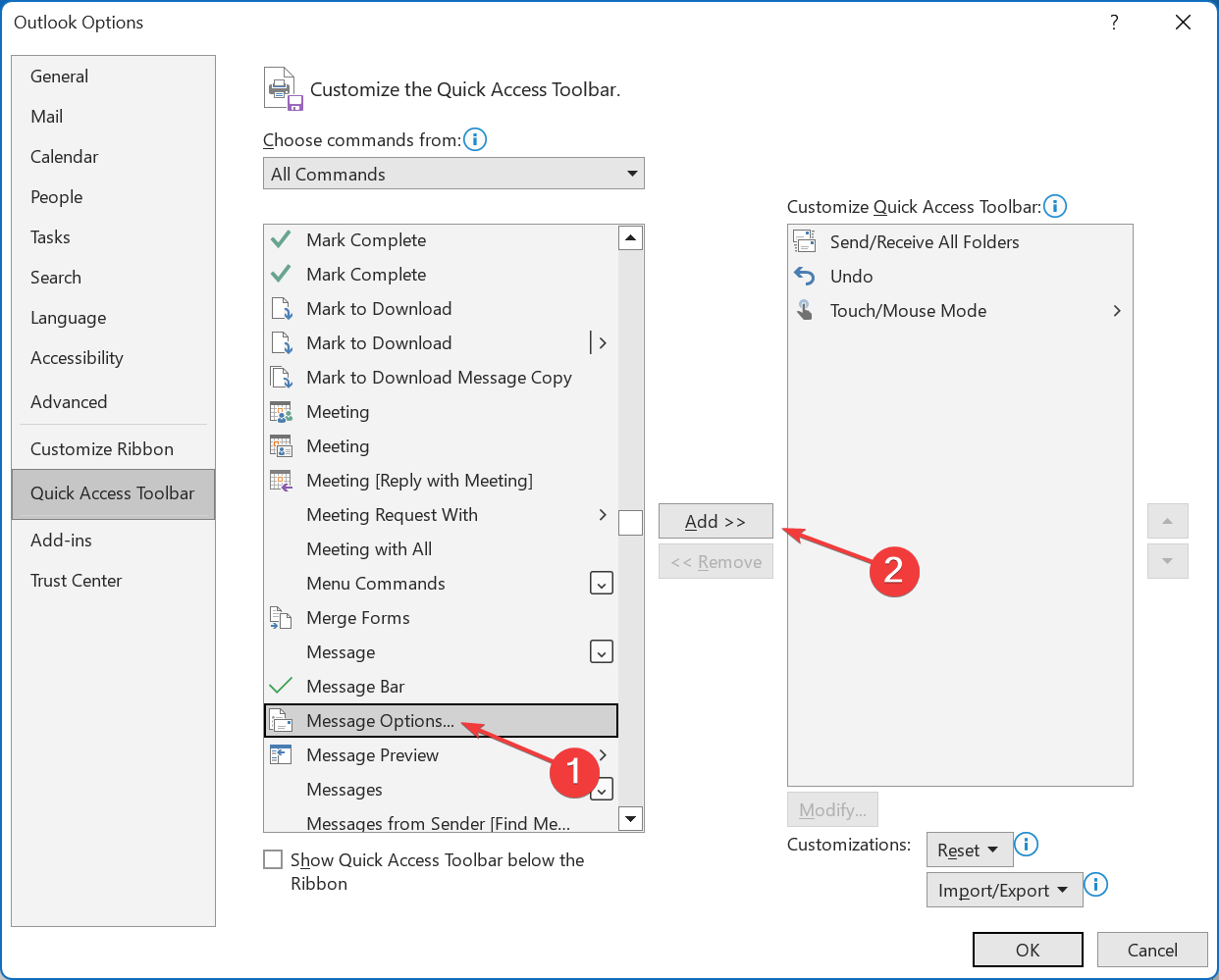
Task: Select "Message Options..." command
Action: click(441, 720)
